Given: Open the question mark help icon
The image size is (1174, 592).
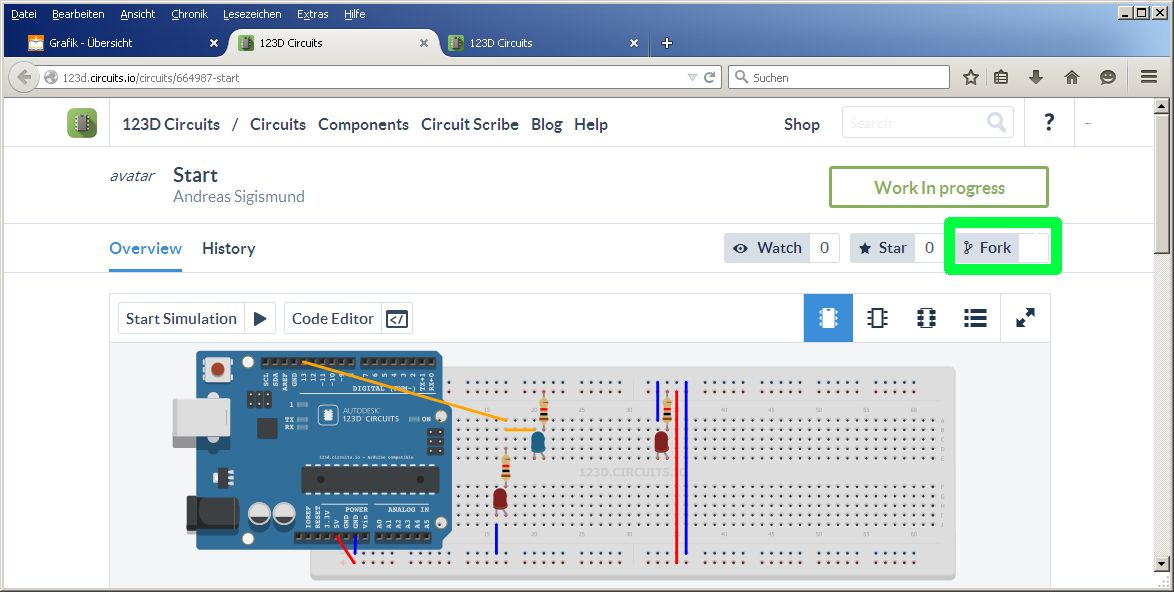Looking at the screenshot, I should (1049, 122).
